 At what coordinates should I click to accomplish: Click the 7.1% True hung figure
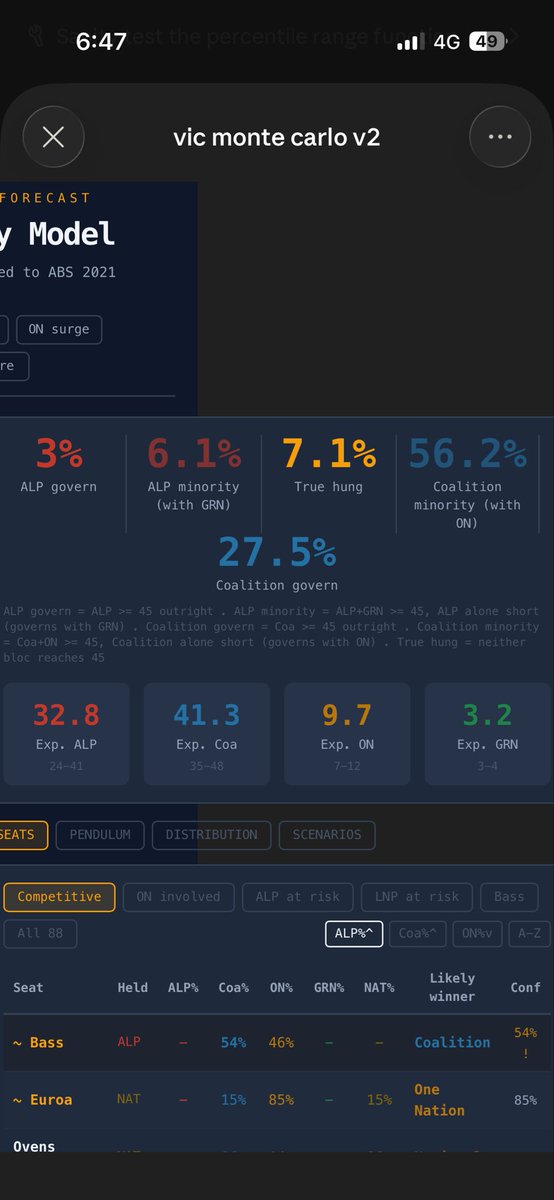pyautogui.click(x=329, y=454)
